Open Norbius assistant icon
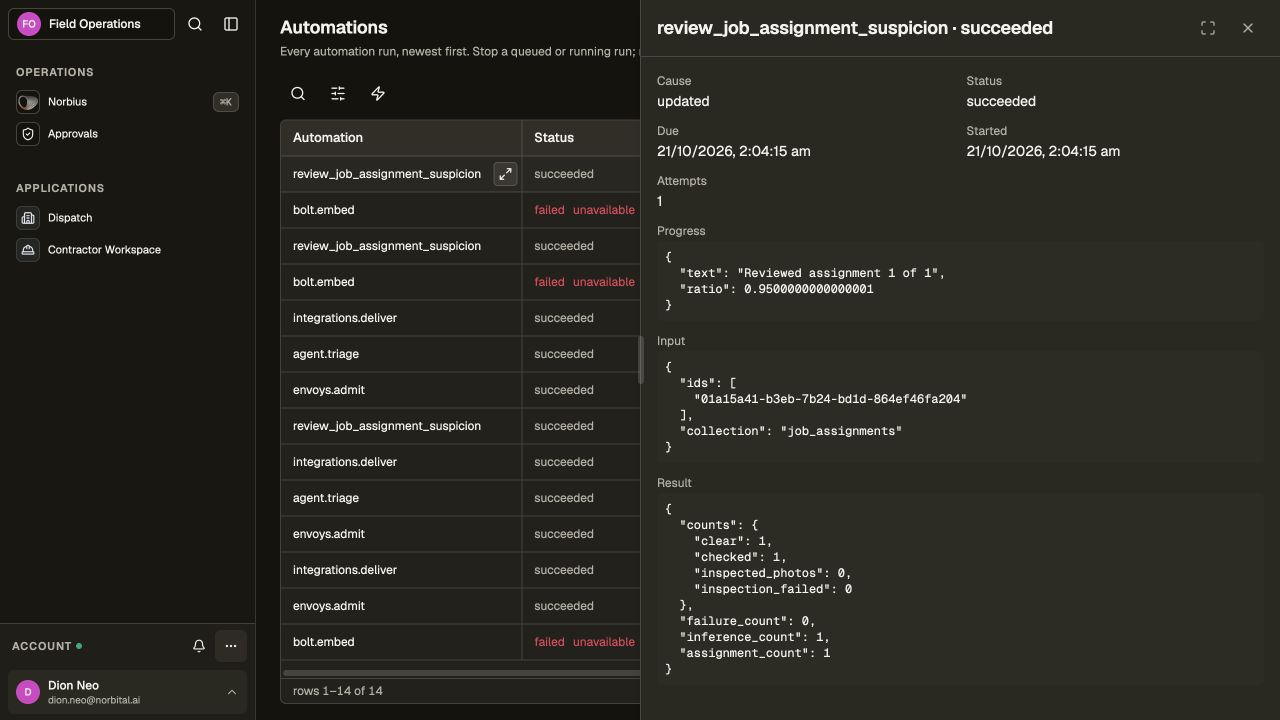This screenshot has height=720, width=1280. pyautogui.click(x=28, y=102)
